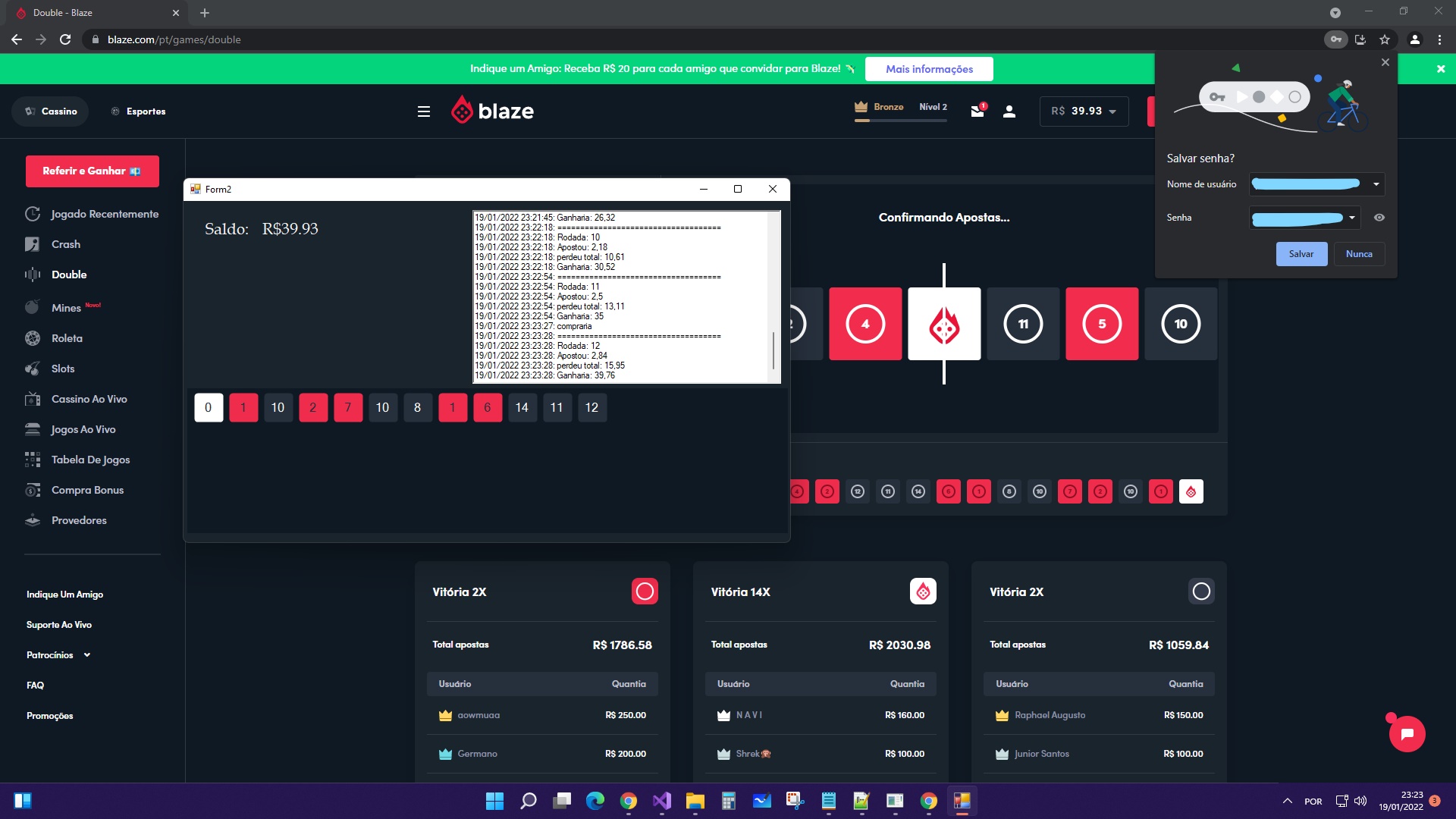This screenshot has height=819, width=1456.
Task: Click the Bronze level progress bar
Action: tap(900, 121)
